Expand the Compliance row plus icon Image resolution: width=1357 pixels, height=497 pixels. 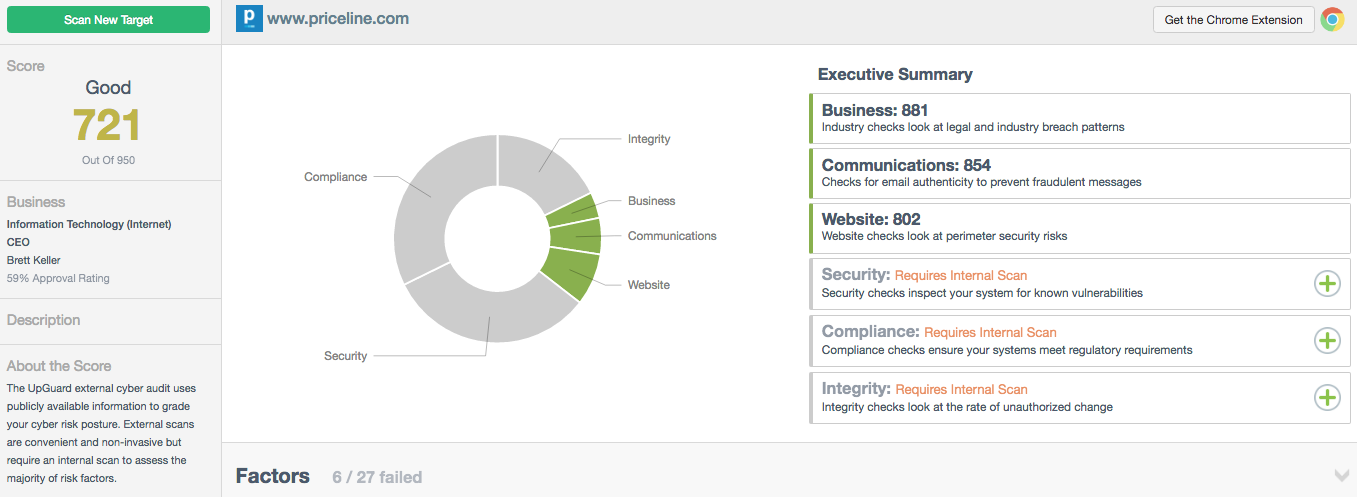pyautogui.click(x=1326, y=341)
